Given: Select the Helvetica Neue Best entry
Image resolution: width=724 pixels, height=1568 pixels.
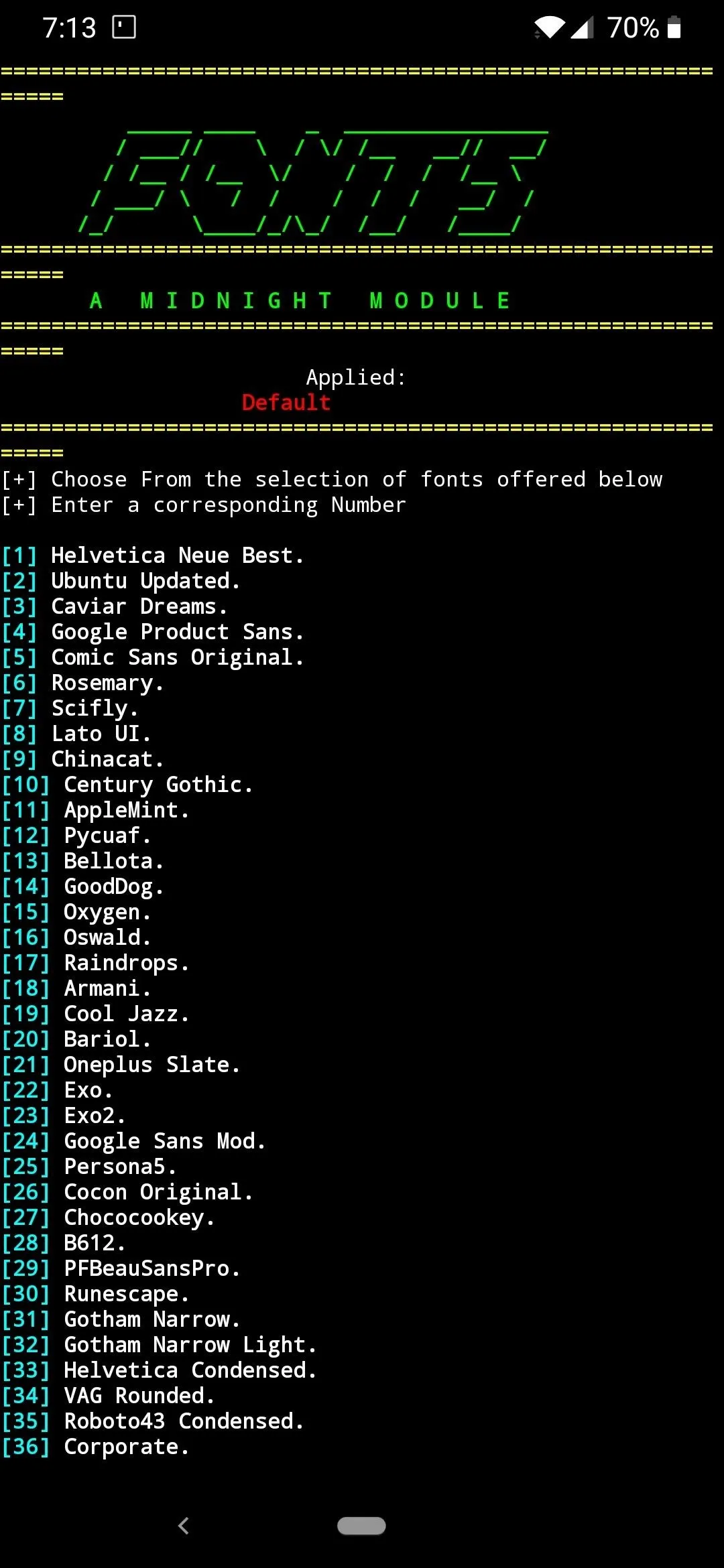Looking at the screenshot, I should 153,556.
